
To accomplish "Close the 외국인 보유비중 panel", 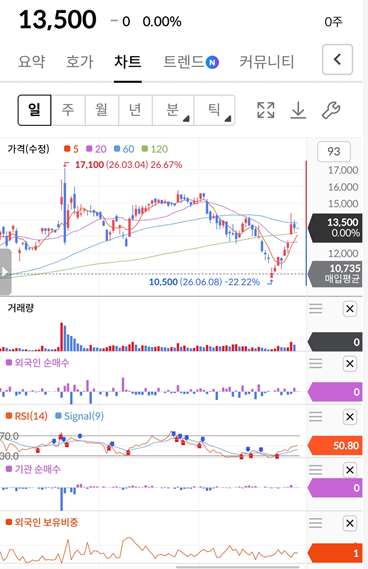I will click(350, 523).
